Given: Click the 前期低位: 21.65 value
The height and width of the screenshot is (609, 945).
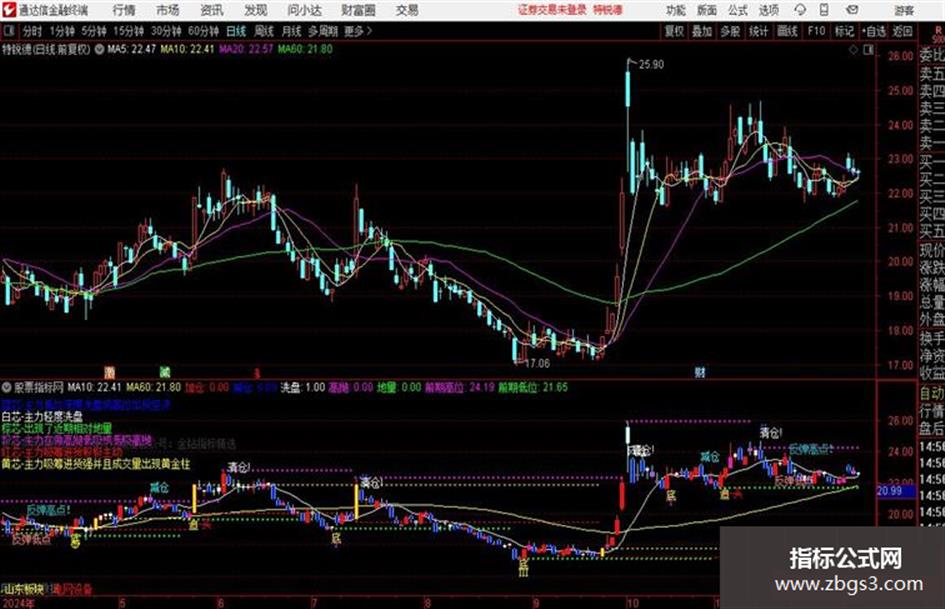Looking at the screenshot, I should [533, 387].
